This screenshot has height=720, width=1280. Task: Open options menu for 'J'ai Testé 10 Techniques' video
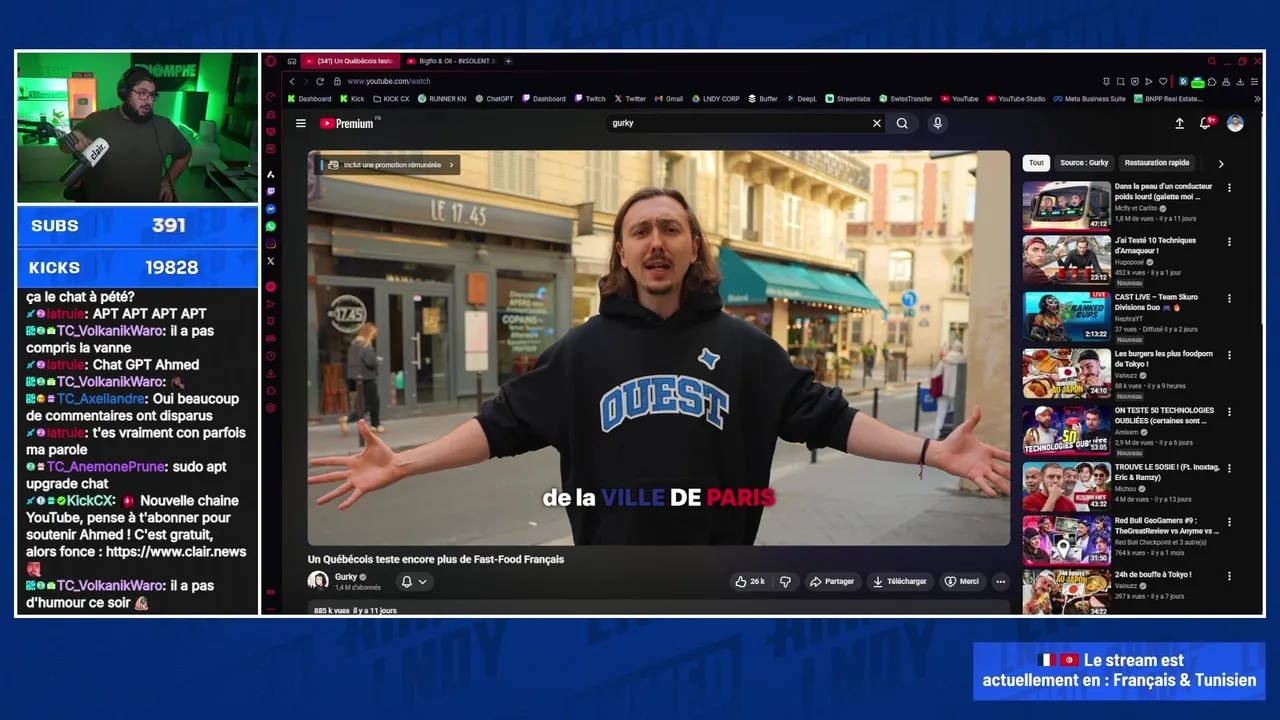[x=1229, y=242]
